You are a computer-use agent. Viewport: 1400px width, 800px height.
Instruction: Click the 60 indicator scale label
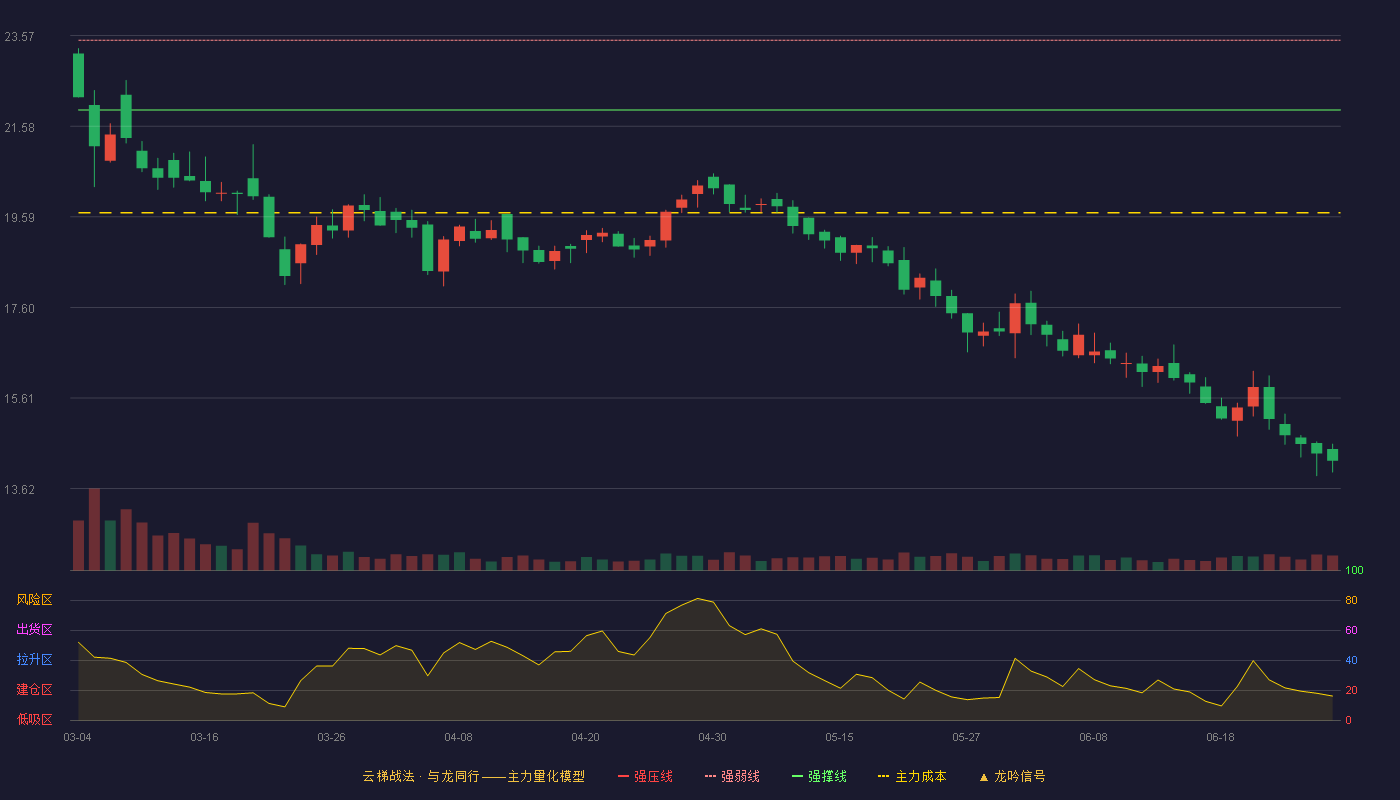(x=1351, y=631)
